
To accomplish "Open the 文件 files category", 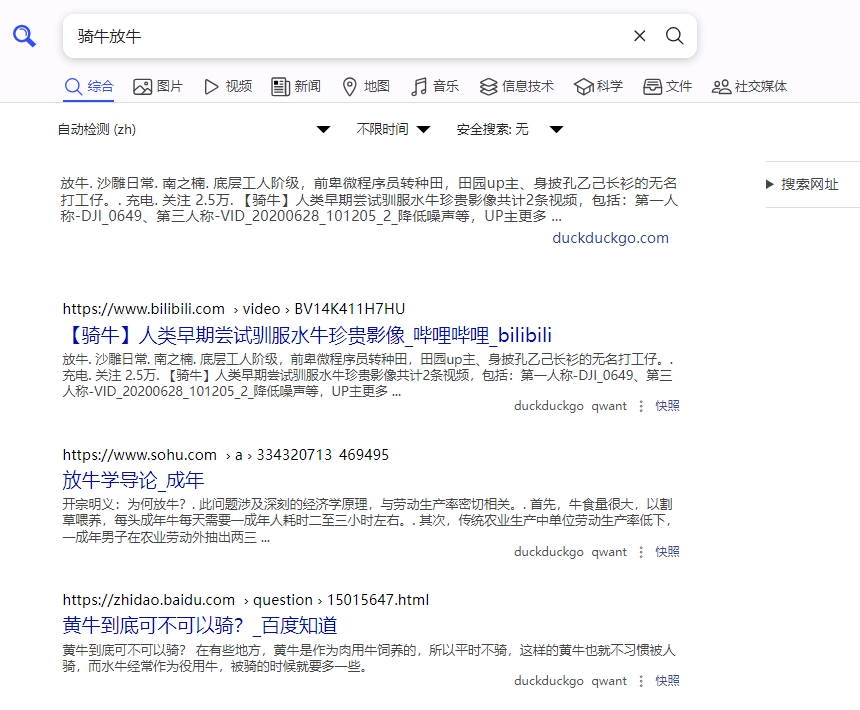I will [667, 87].
